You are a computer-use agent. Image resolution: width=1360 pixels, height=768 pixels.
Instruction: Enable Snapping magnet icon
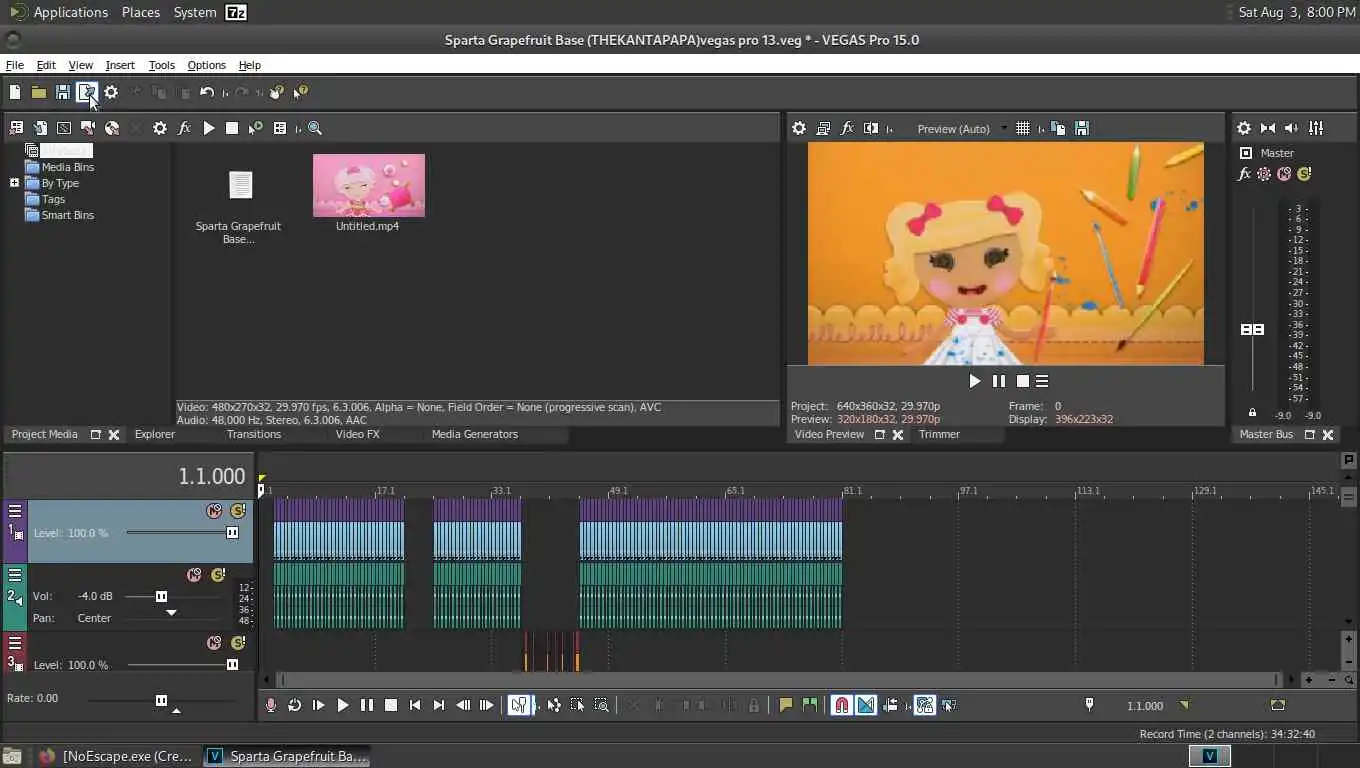point(842,705)
